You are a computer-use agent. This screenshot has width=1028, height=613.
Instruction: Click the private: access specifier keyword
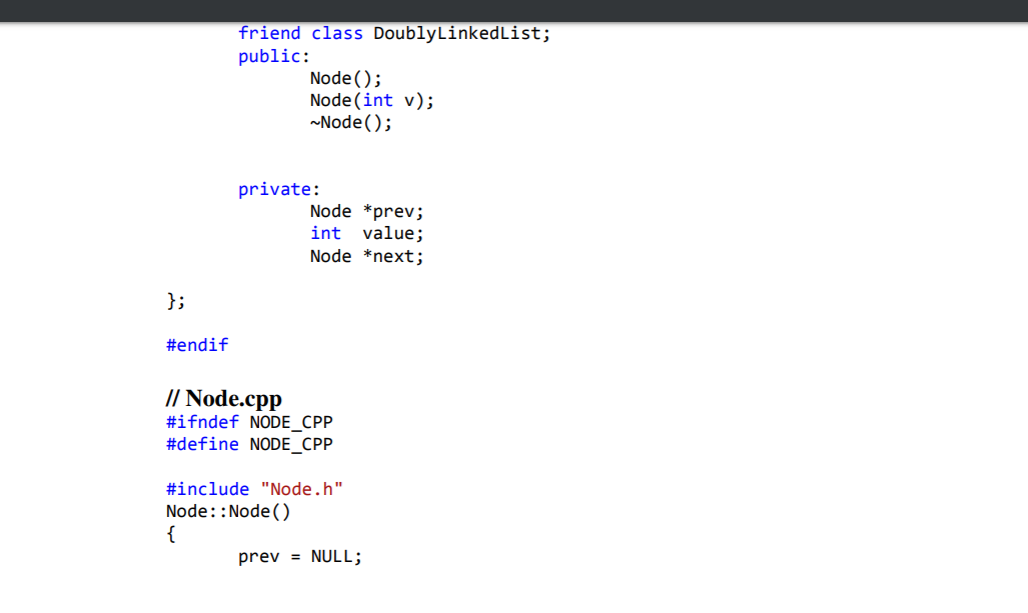275,189
